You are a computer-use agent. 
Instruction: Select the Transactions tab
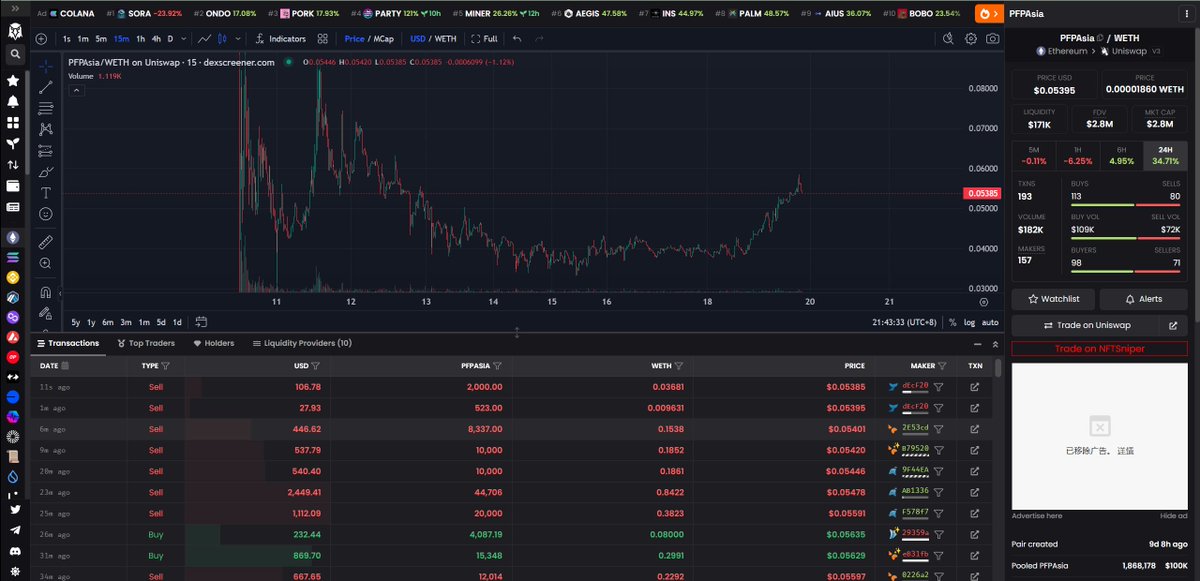coord(69,343)
